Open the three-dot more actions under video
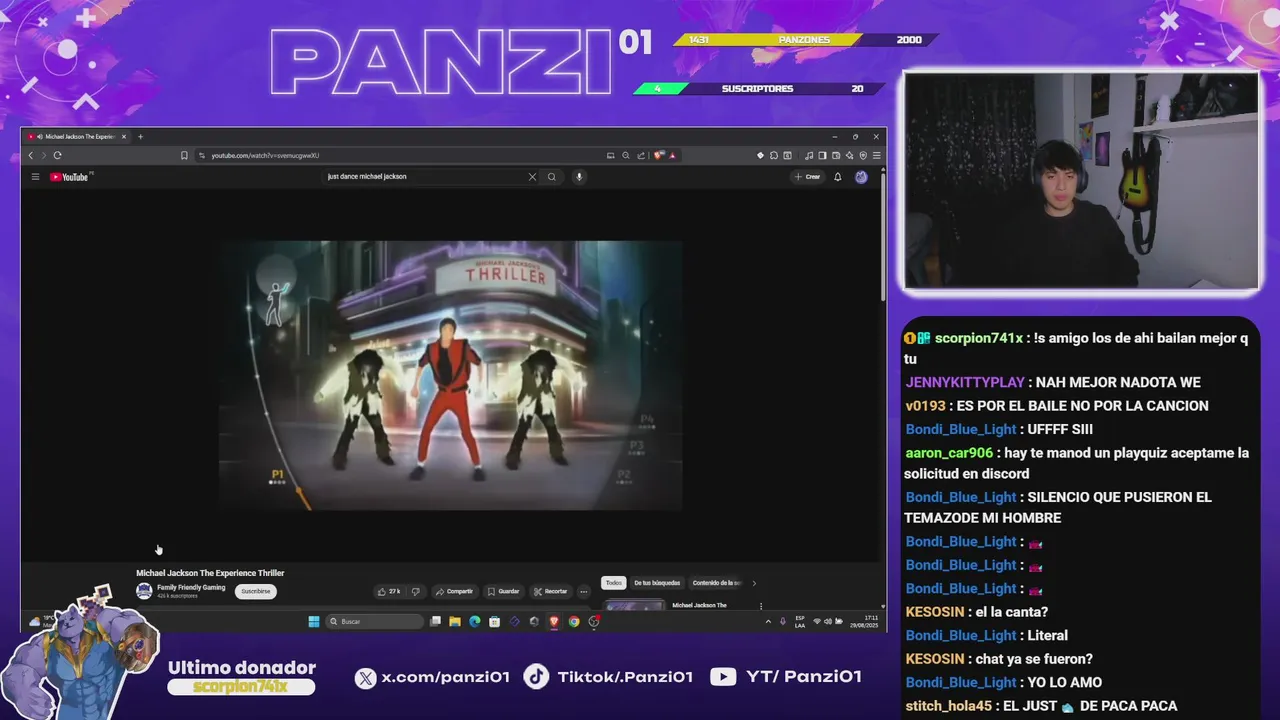The image size is (1280, 720). coord(584,591)
